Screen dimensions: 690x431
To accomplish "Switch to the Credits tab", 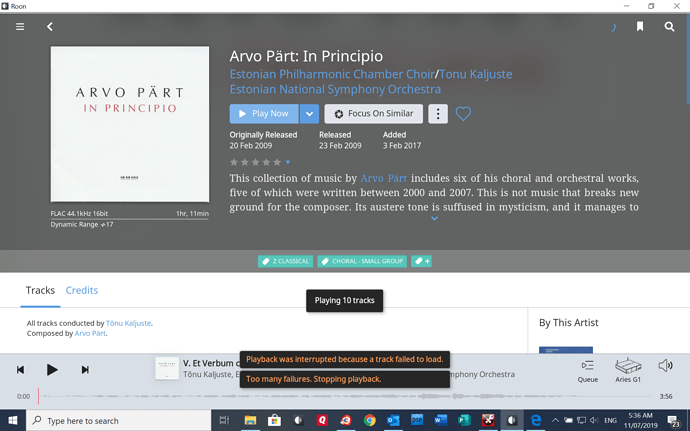I will coord(82,290).
